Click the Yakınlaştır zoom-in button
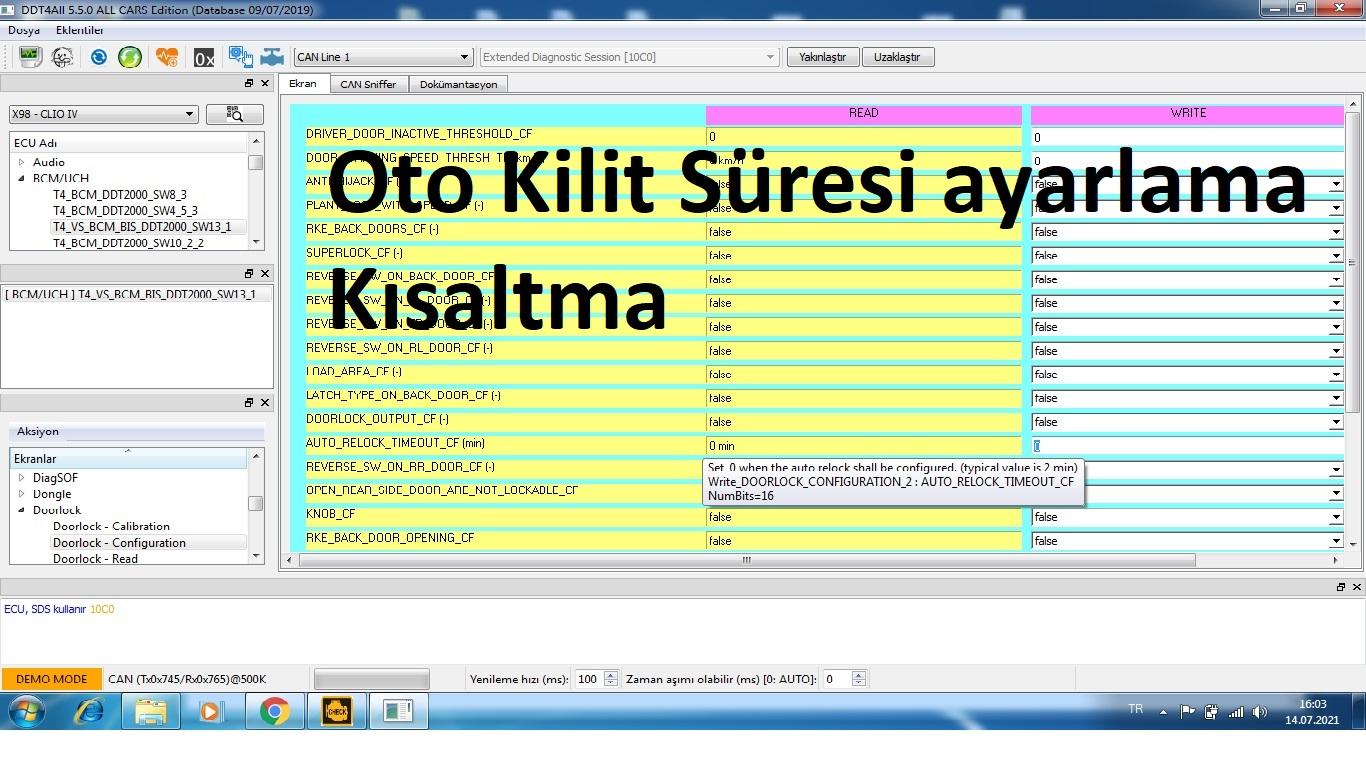The height and width of the screenshot is (768, 1366). click(x=822, y=57)
